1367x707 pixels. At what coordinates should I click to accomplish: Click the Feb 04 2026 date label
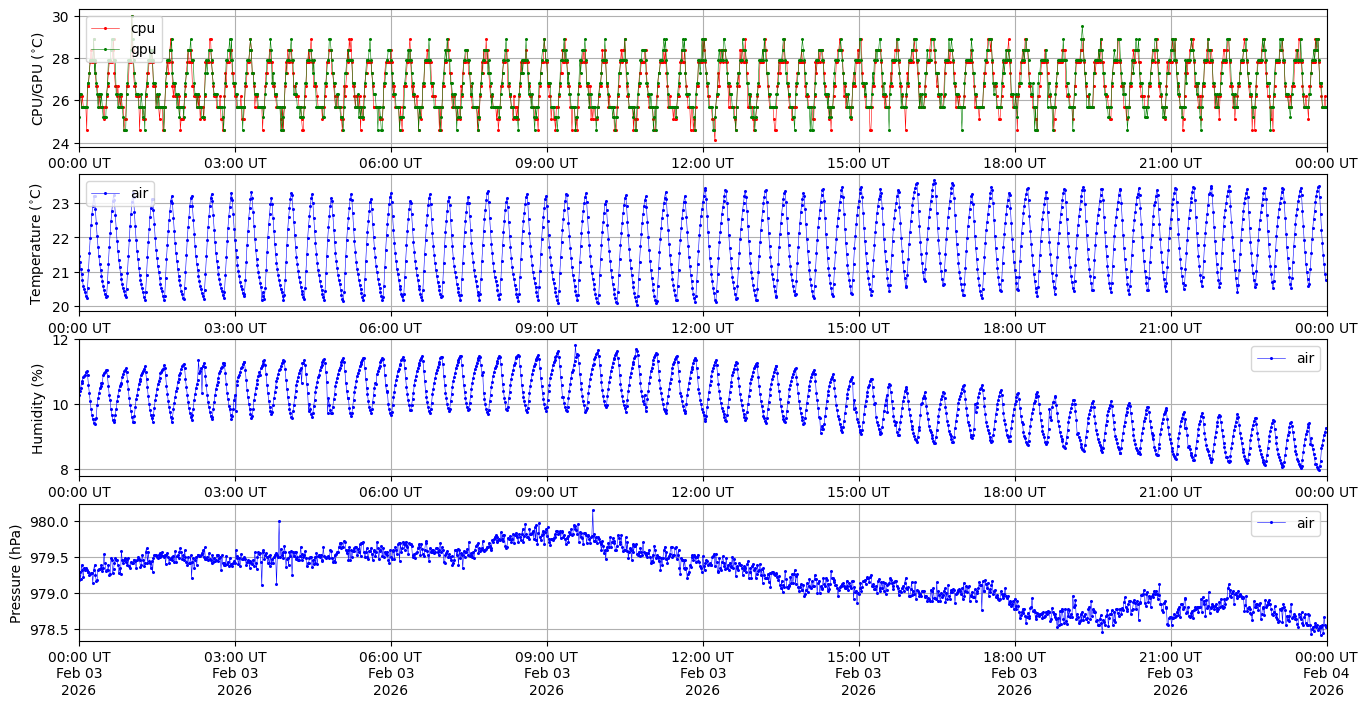[1326, 674]
